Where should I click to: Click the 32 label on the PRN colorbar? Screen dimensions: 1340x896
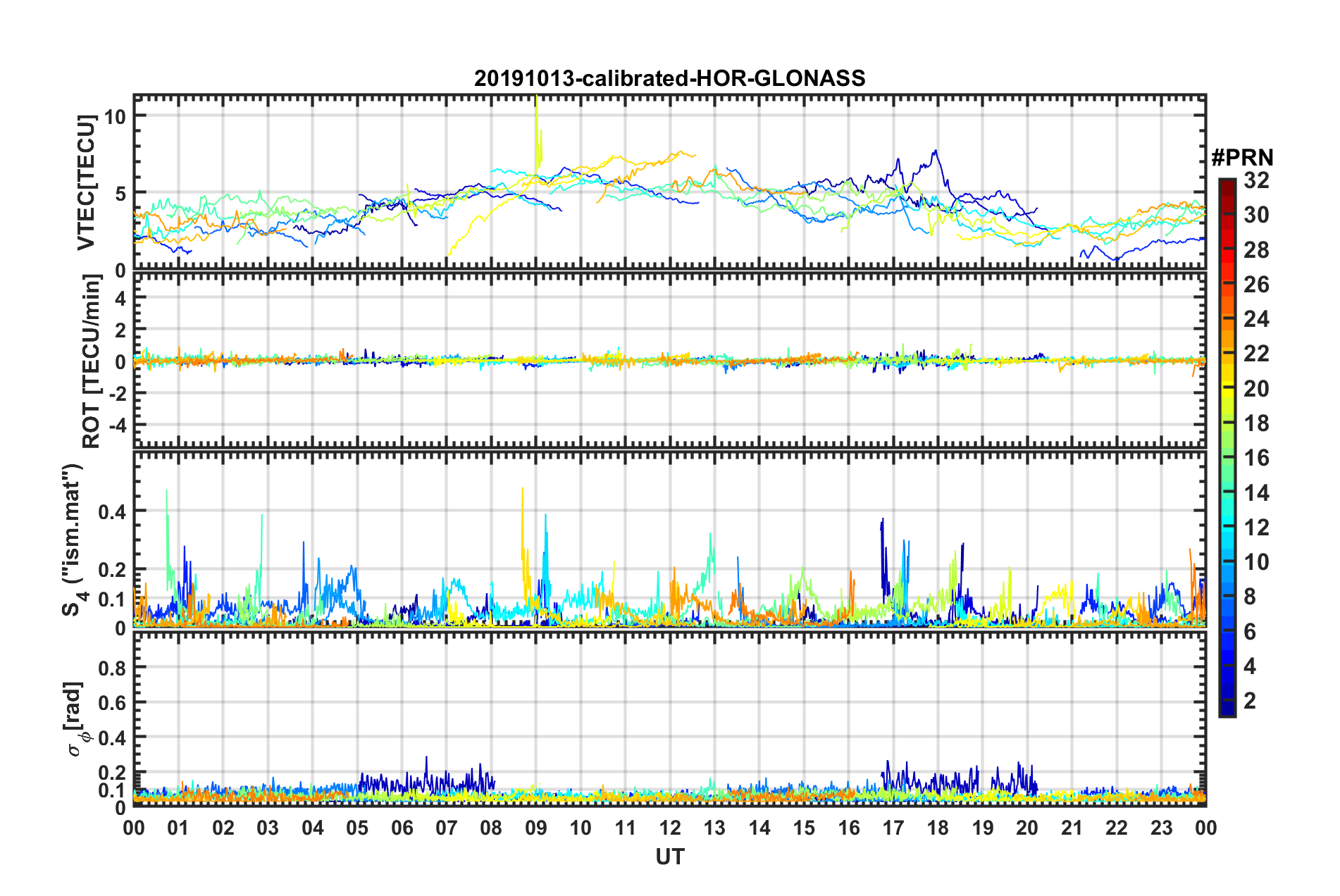1256,180
